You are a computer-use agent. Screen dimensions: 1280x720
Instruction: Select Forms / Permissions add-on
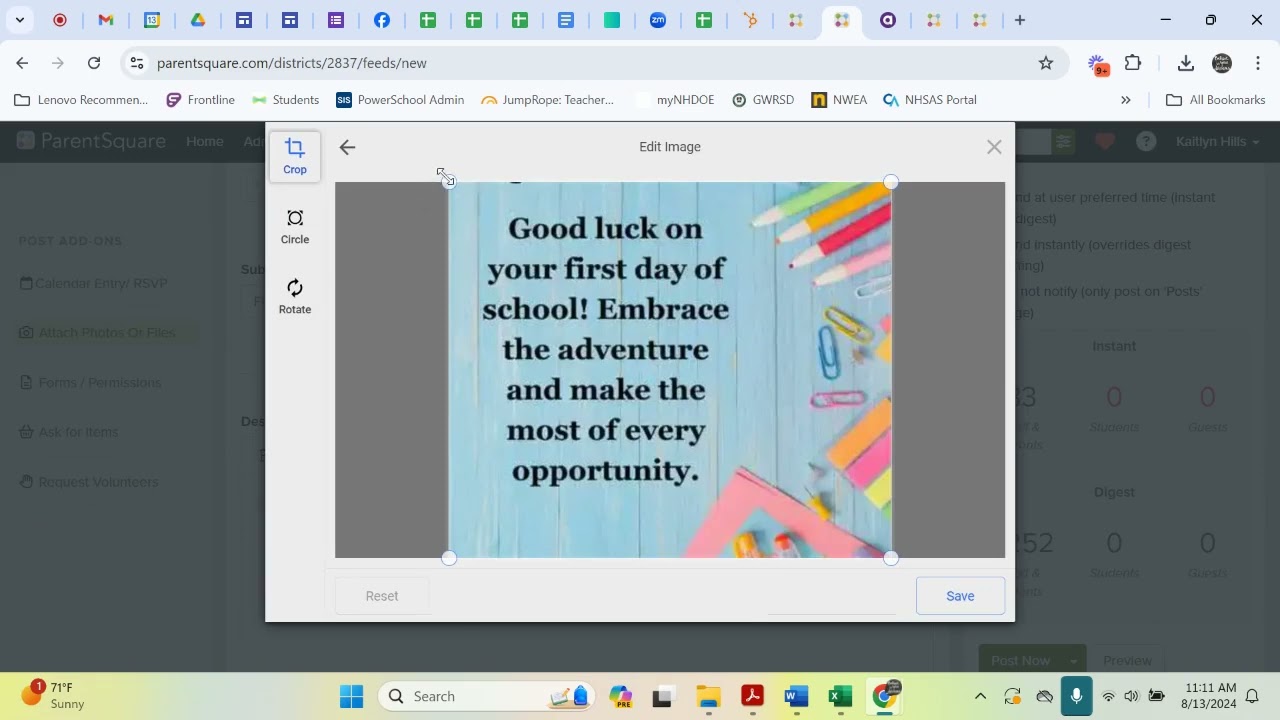coord(90,382)
